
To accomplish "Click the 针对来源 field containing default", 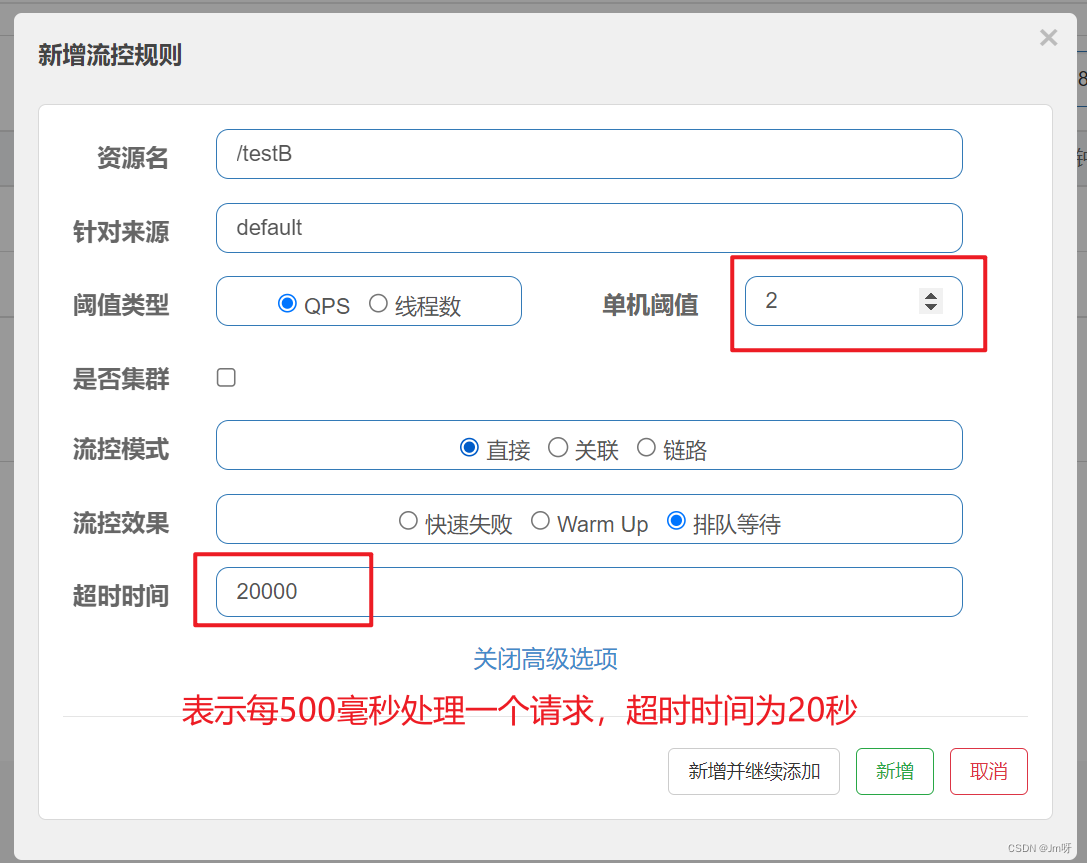I will click(590, 228).
